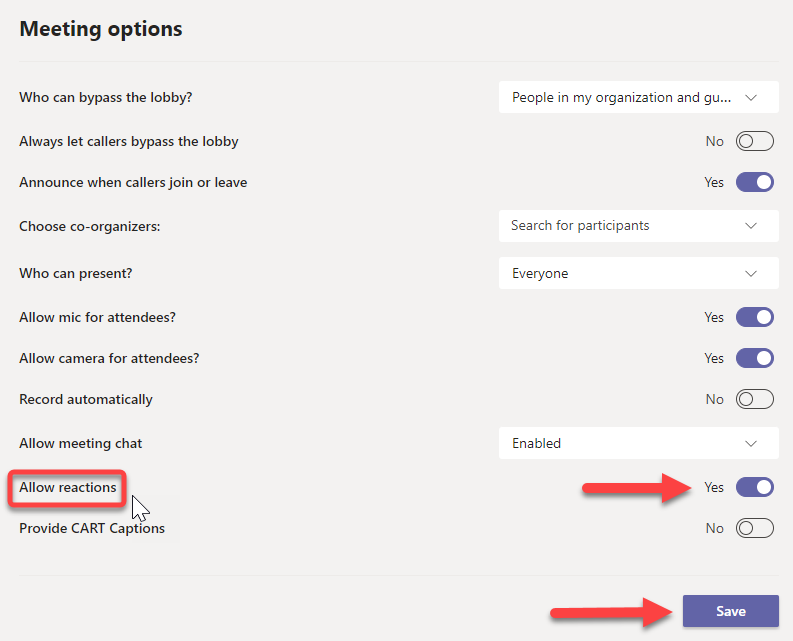Click the Choose co-organizers label

pyautogui.click(x=90, y=226)
